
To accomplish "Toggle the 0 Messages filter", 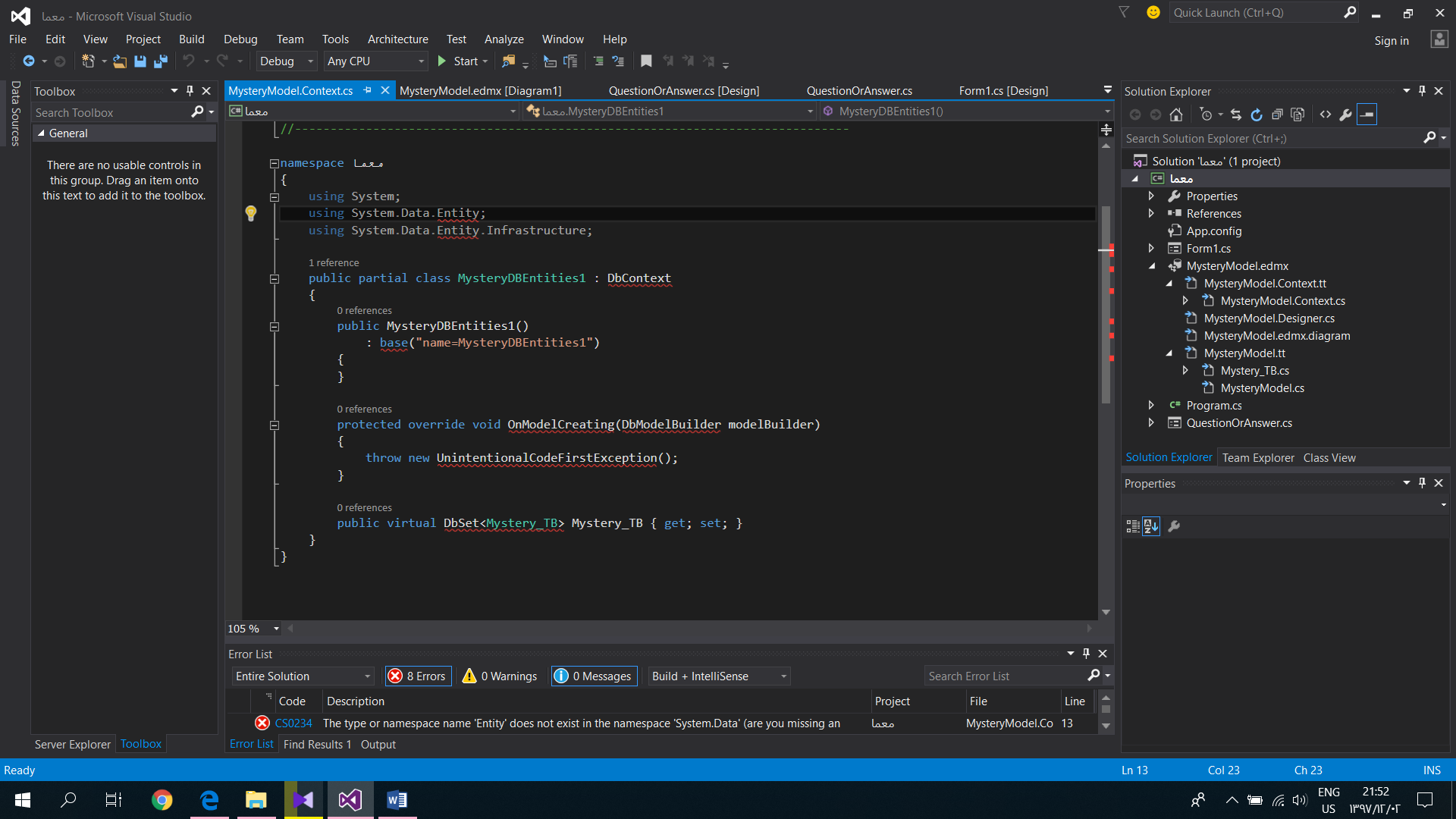I will [x=593, y=676].
